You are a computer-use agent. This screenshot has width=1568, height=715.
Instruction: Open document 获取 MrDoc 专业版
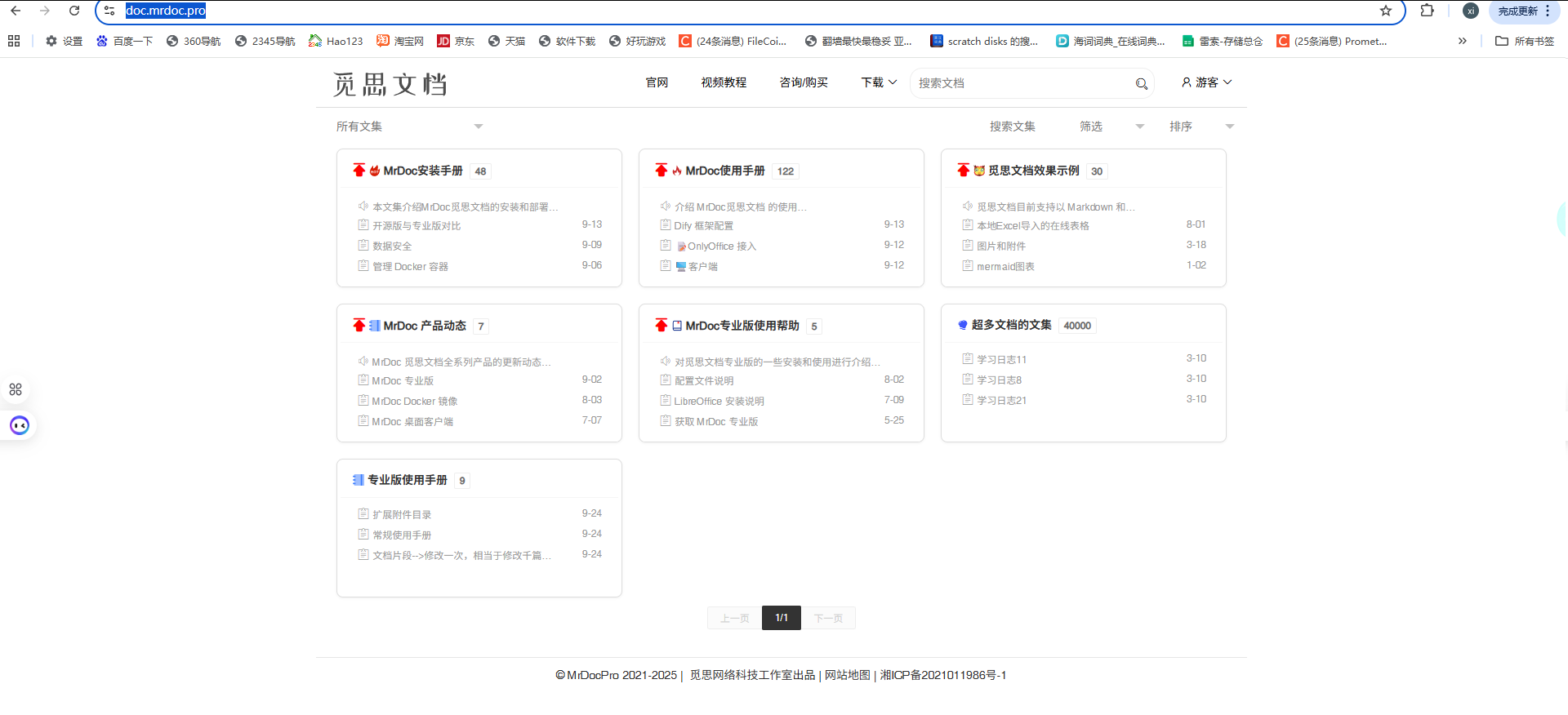pyautogui.click(x=716, y=421)
